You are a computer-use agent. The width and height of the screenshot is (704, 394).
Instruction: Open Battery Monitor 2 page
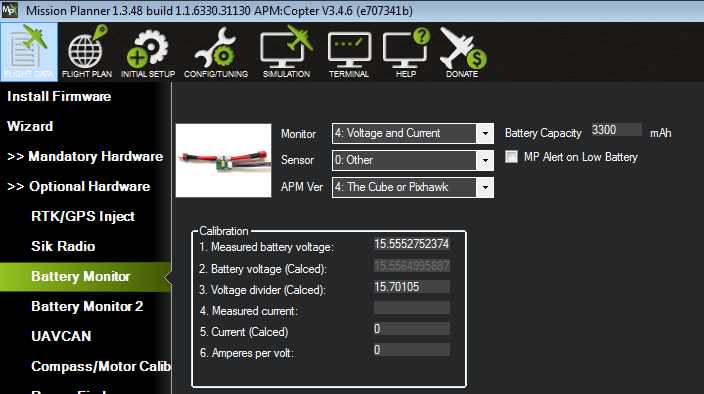click(87, 306)
